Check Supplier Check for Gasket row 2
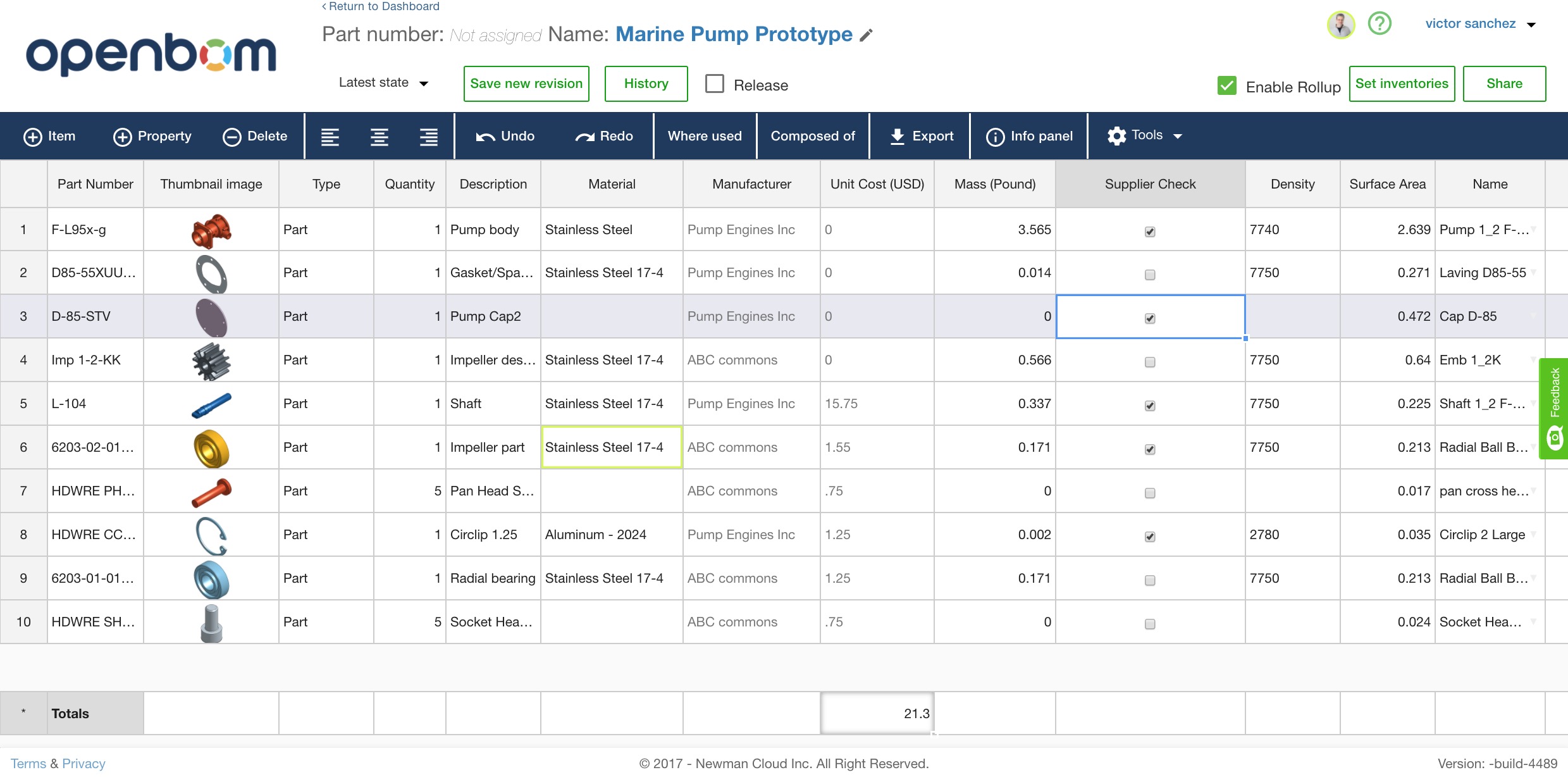The width and height of the screenshot is (1568, 777). point(1150,275)
